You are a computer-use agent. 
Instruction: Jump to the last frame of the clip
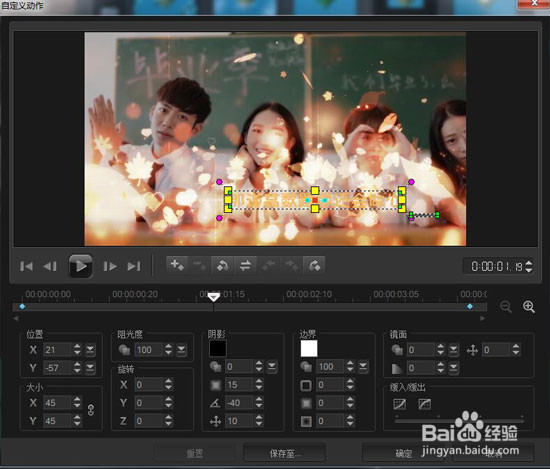click(134, 266)
